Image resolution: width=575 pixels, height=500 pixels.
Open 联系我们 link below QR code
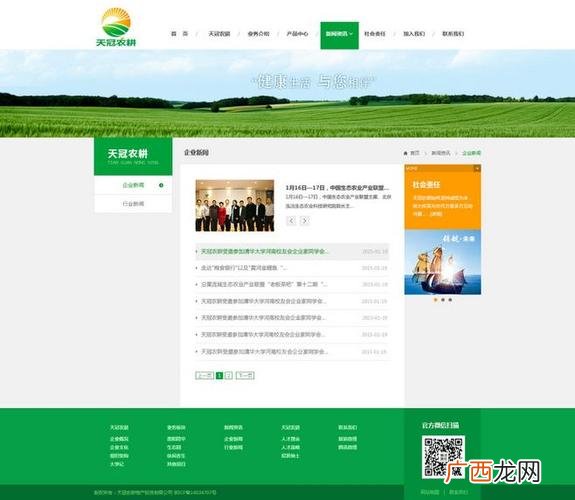click(x=458, y=492)
